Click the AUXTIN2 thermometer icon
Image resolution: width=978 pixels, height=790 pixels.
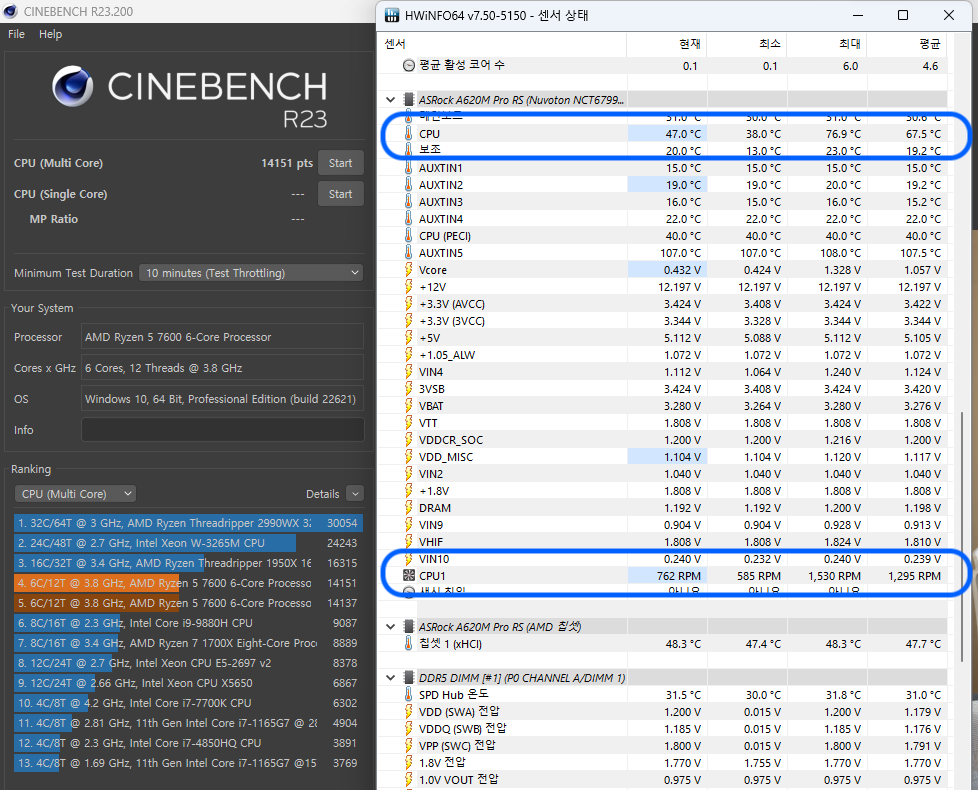click(409, 185)
